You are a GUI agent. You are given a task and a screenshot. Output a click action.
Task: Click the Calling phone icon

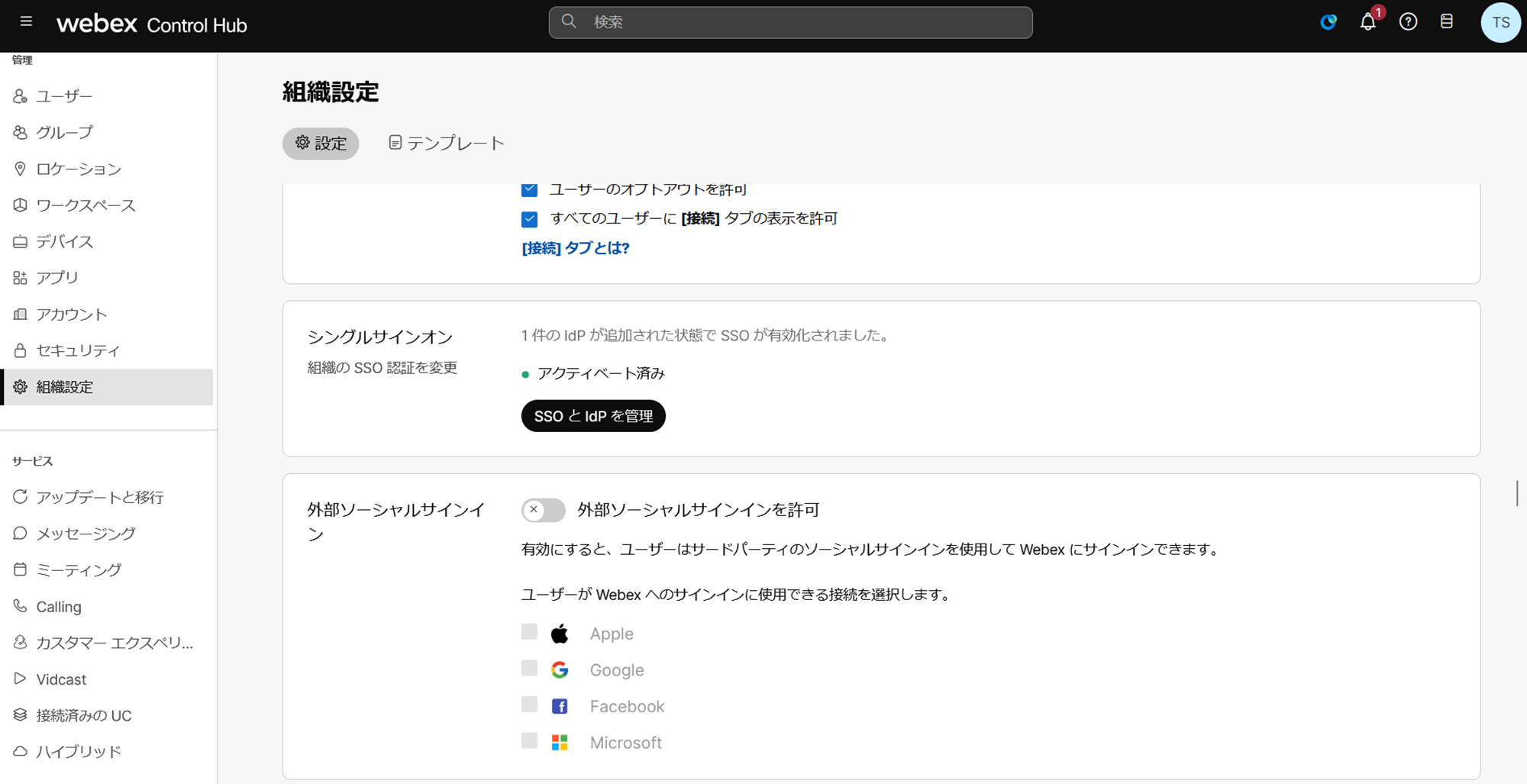click(21, 606)
